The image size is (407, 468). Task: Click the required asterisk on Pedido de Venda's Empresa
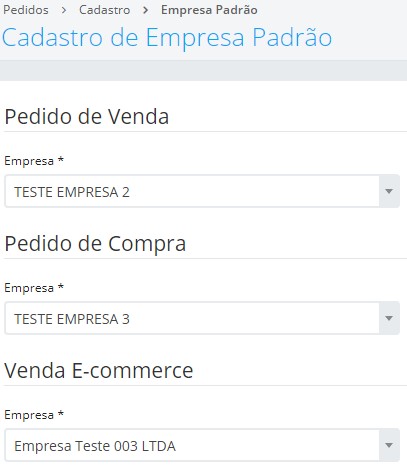[x=61, y=160]
